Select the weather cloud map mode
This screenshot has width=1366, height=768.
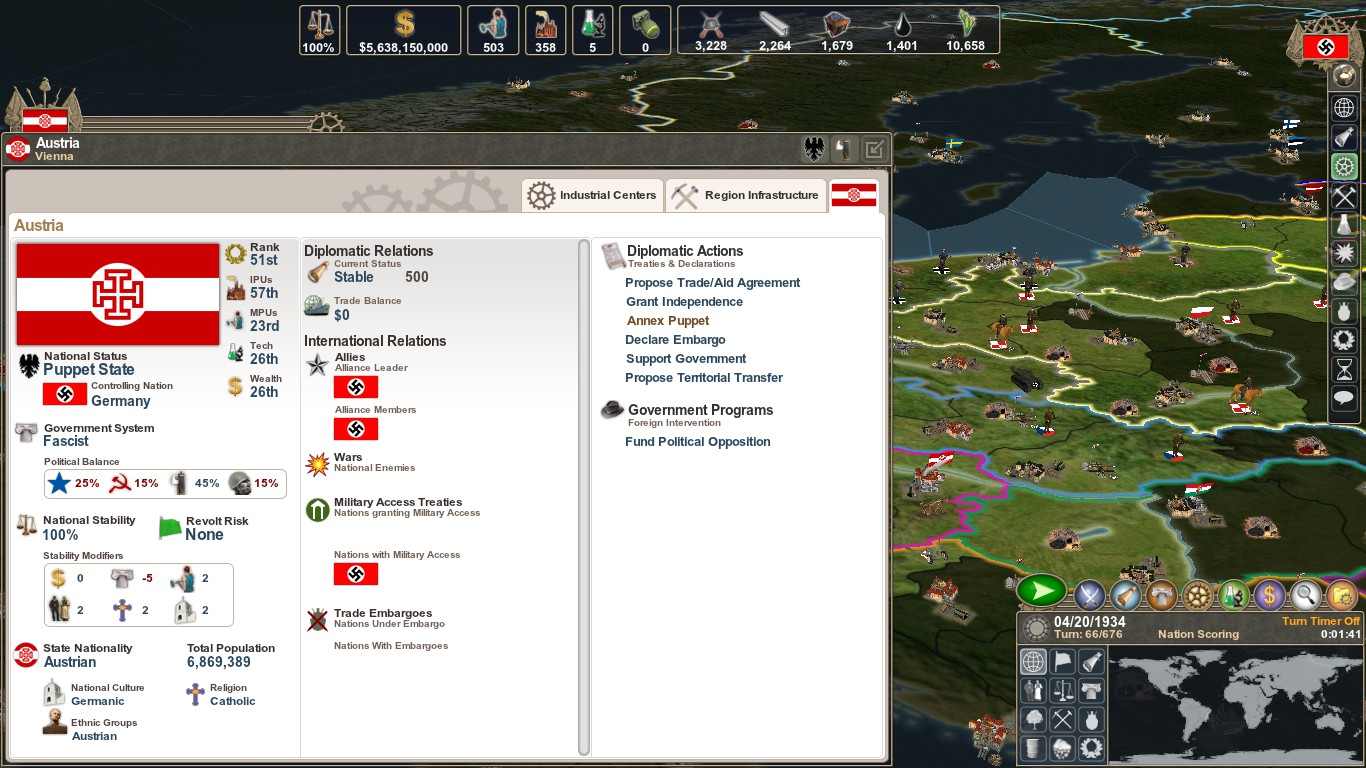coord(1062,748)
